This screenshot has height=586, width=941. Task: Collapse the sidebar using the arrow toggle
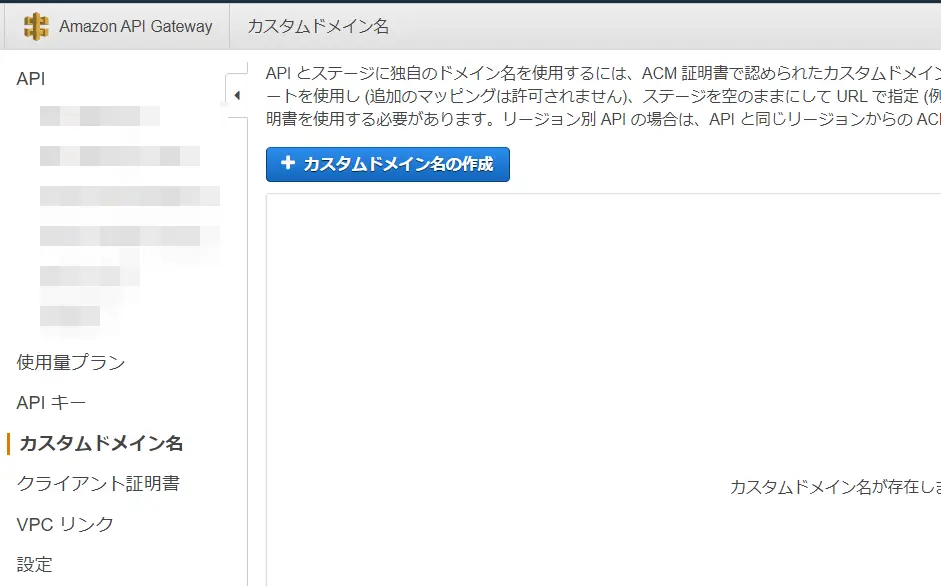coord(237,95)
